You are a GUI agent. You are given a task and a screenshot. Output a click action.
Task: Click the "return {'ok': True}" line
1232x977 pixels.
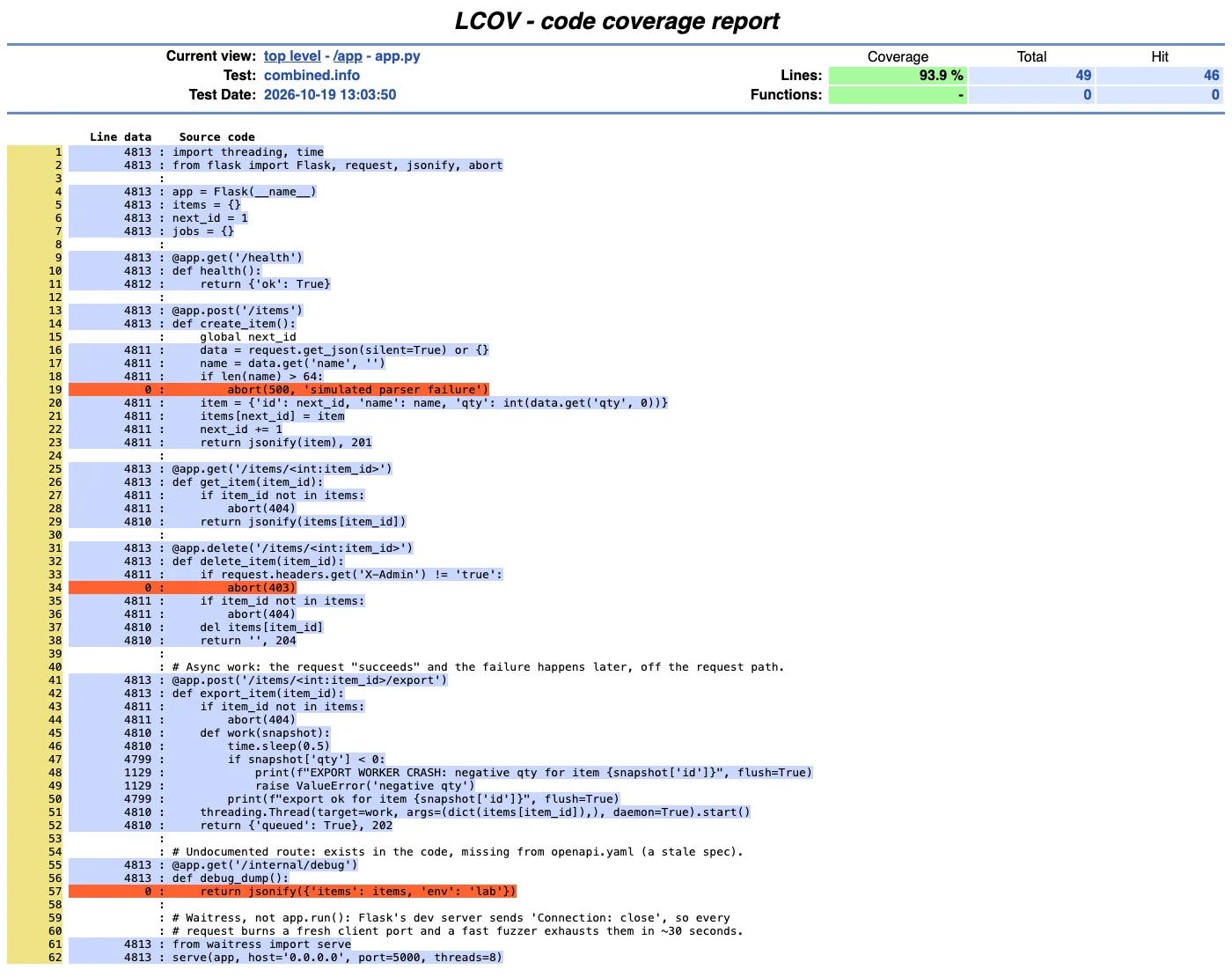tap(265, 284)
